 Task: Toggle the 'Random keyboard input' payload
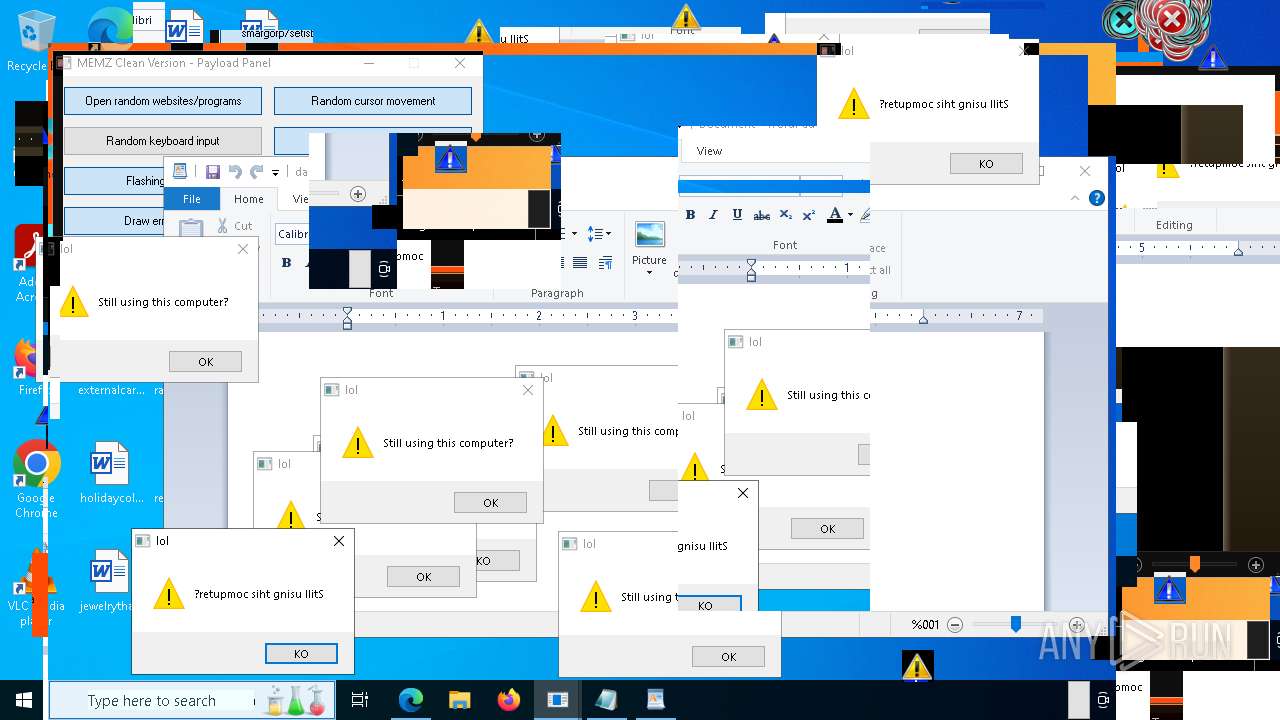point(163,141)
